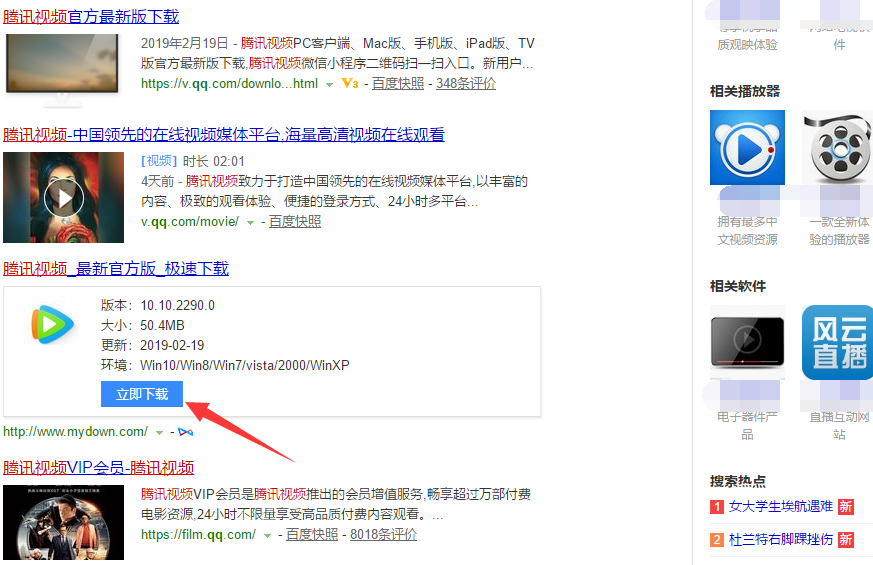Open the 腾讯视频_最新官方版_极速下载 result title
The image size is (873, 565).
tap(116, 269)
